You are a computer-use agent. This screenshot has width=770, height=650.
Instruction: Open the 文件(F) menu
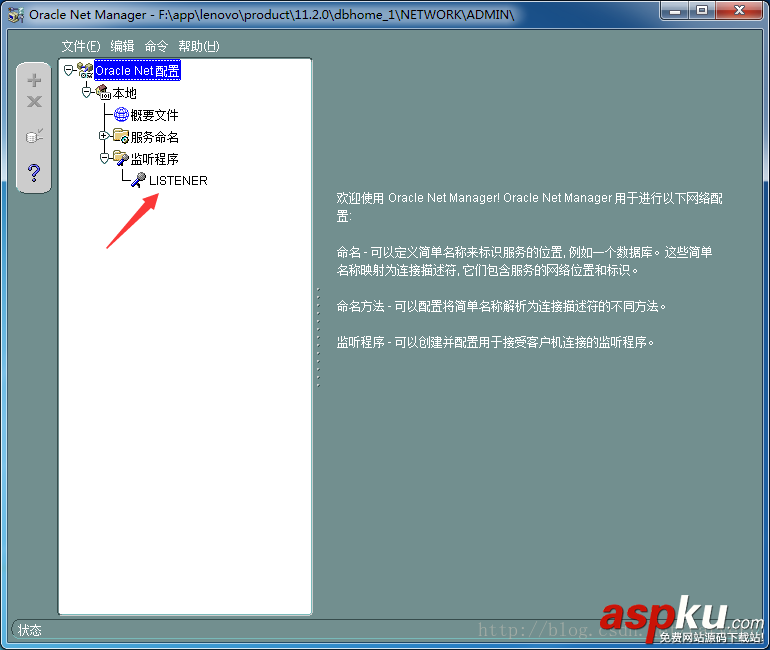click(x=81, y=46)
